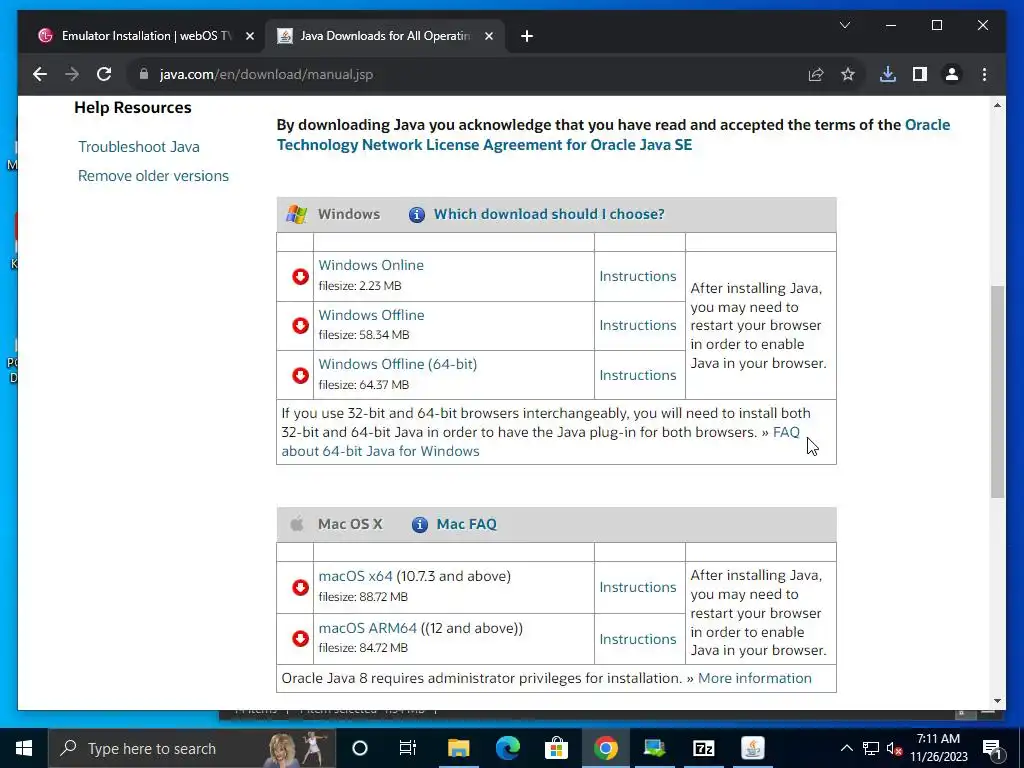Screen dimensions: 1024x768
Task: Click the Windows Online download link
Action: [371, 265]
